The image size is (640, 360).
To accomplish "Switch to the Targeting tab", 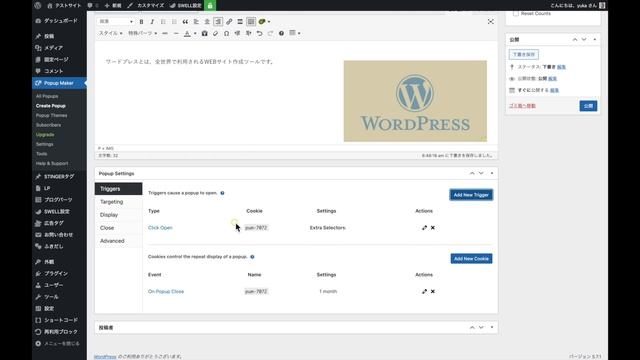I will tap(118, 202).
